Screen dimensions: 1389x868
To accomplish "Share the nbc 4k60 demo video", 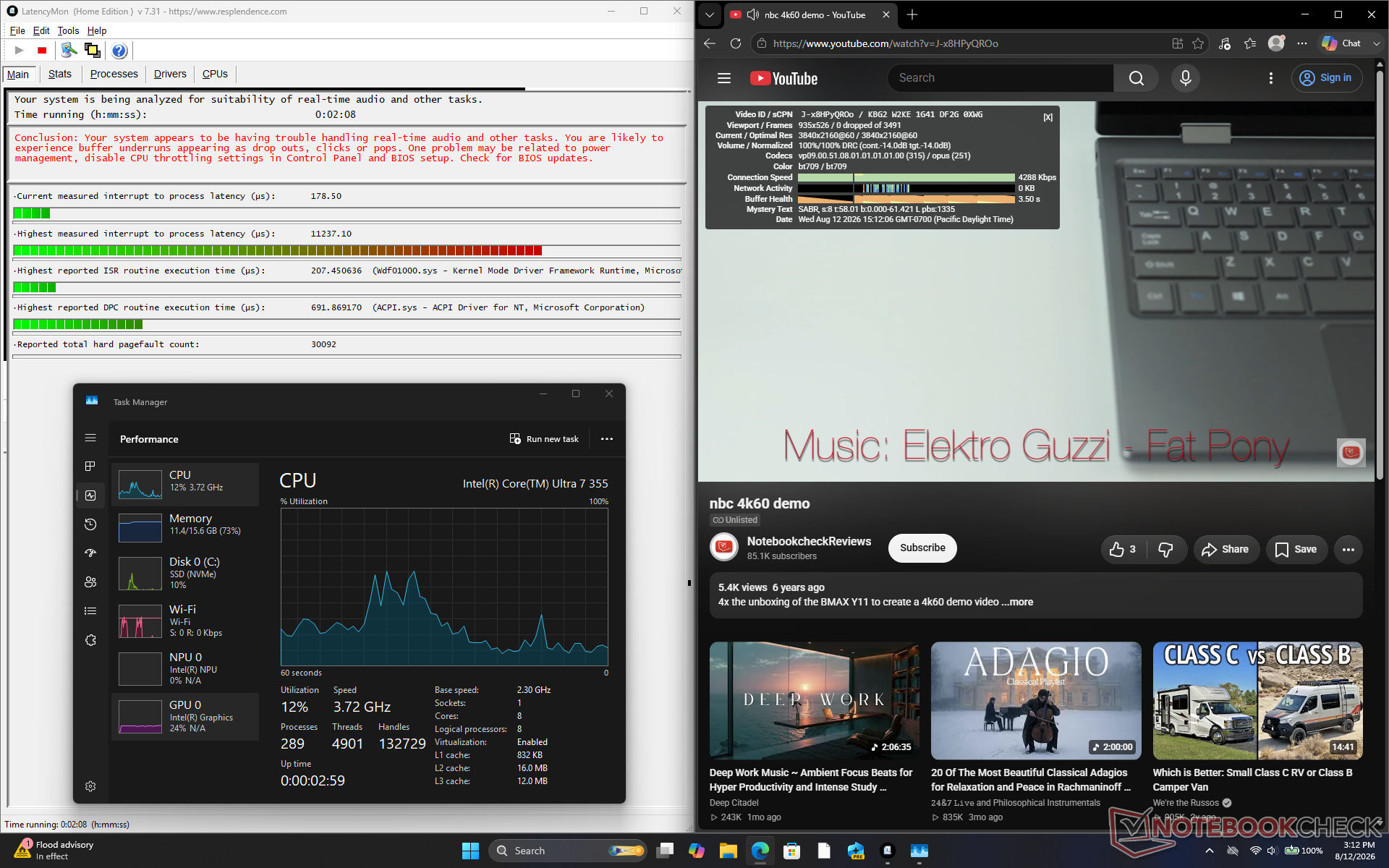I will click(1226, 550).
